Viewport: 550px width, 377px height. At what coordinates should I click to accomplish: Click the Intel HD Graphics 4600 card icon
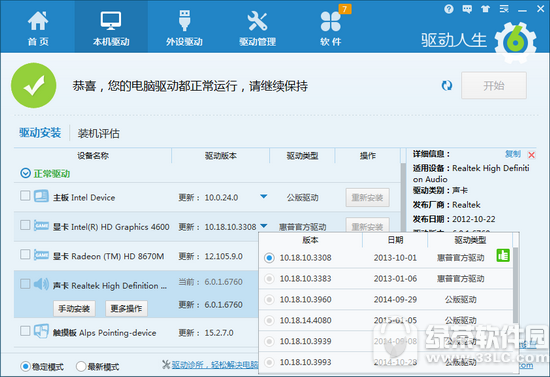click(x=41, y=225)
